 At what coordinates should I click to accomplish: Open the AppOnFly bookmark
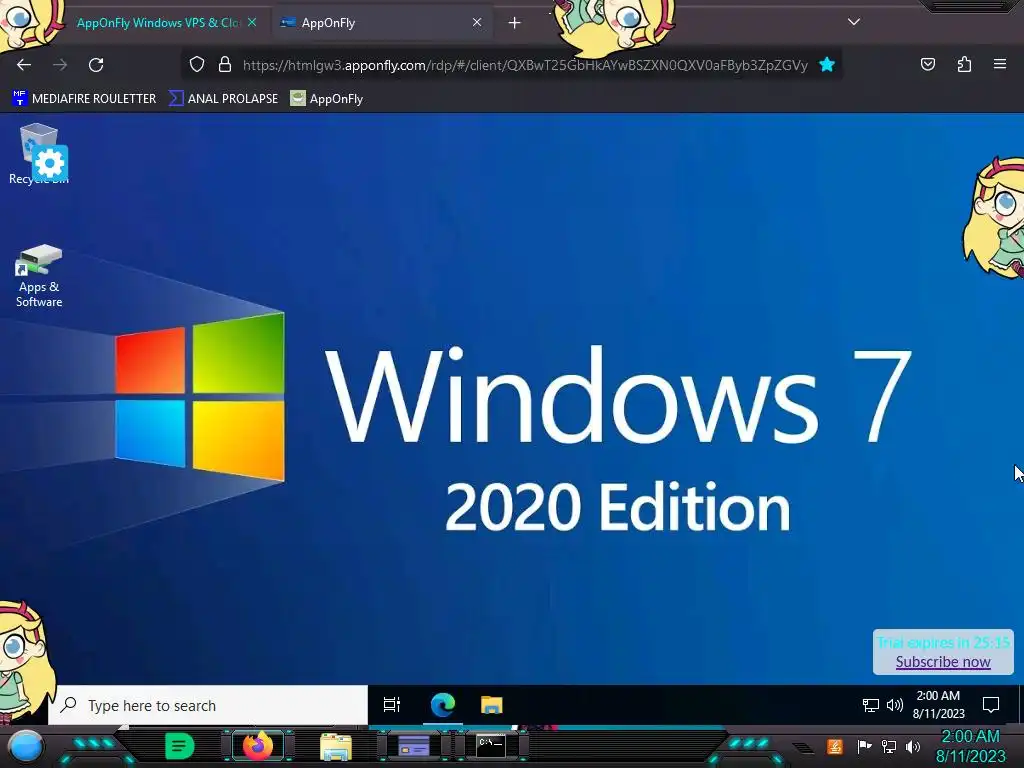(327, 99)
